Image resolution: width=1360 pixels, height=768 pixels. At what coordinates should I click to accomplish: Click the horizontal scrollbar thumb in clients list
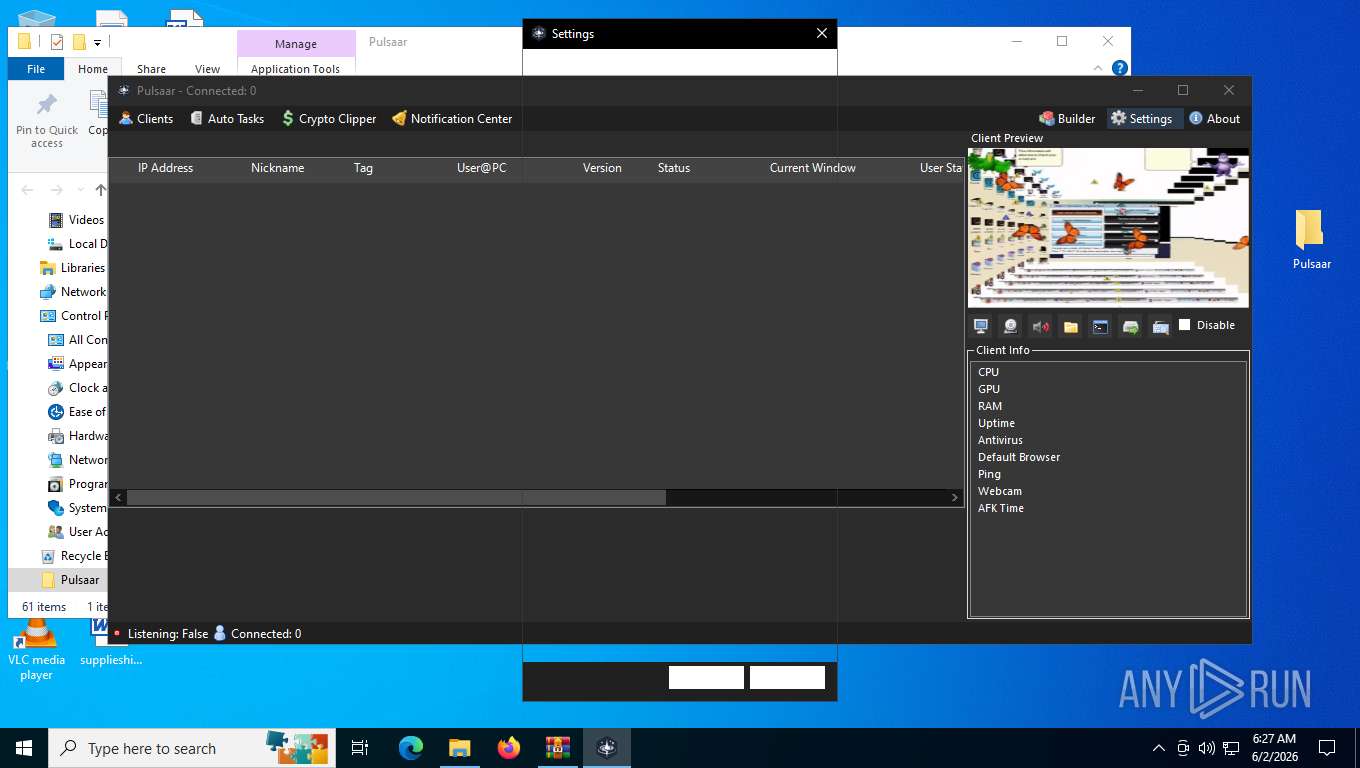pos(396,497)
